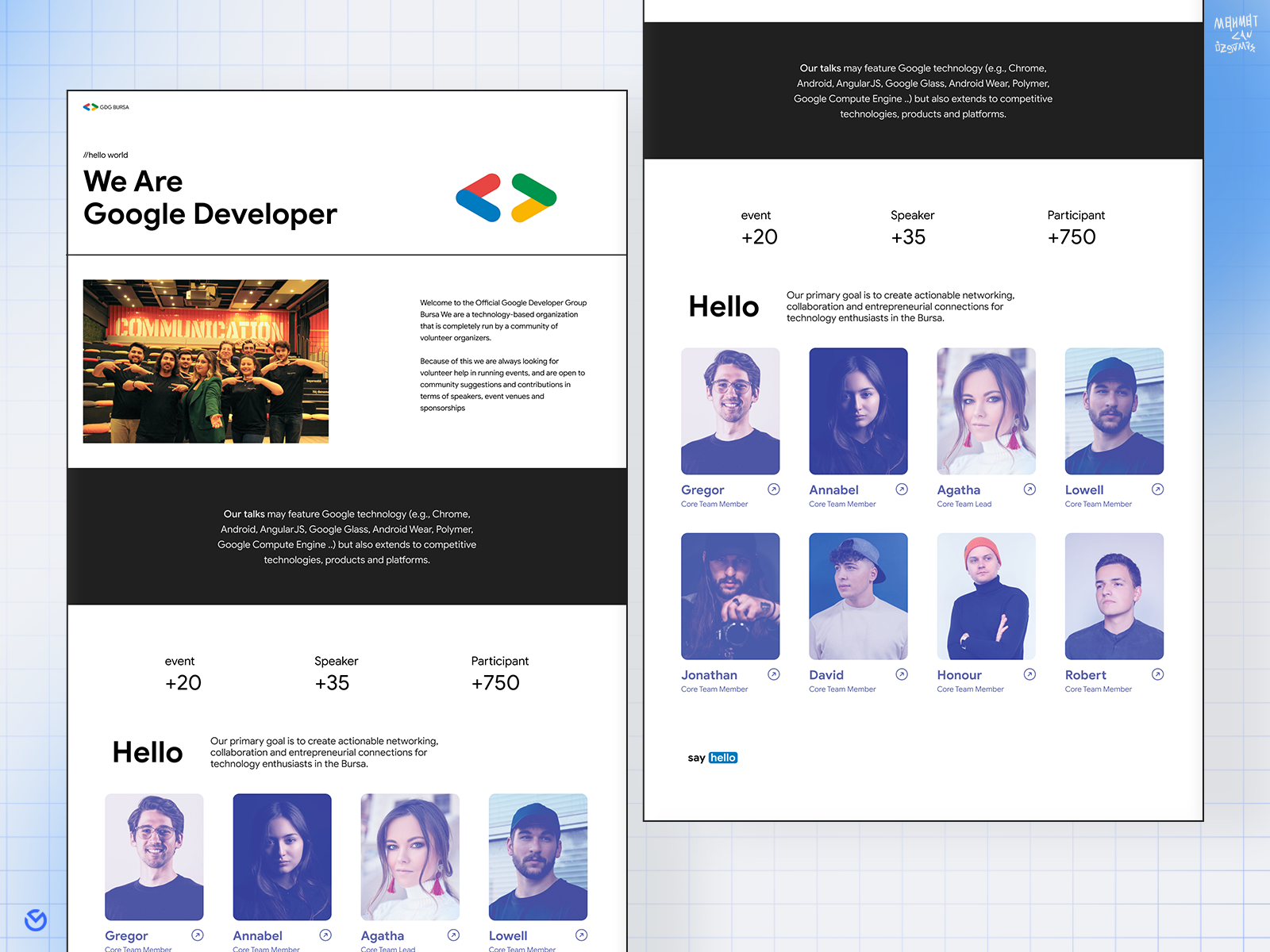Open Agatha's portrait on the left page
1270x952 pixels.
point(410,857)
